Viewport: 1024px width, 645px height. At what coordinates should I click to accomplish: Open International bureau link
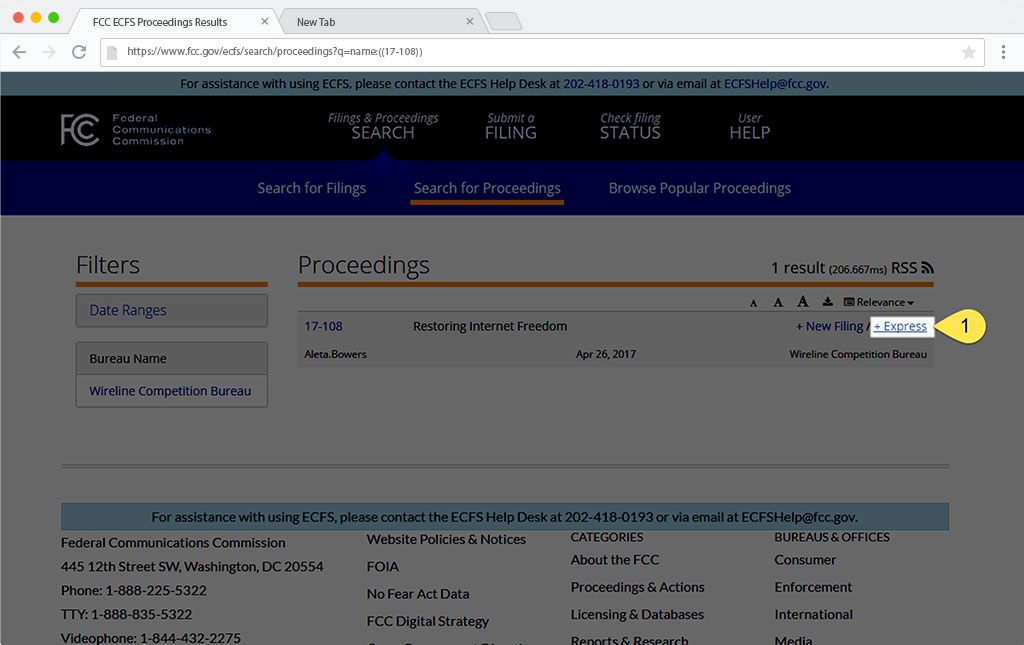(813, 614)
